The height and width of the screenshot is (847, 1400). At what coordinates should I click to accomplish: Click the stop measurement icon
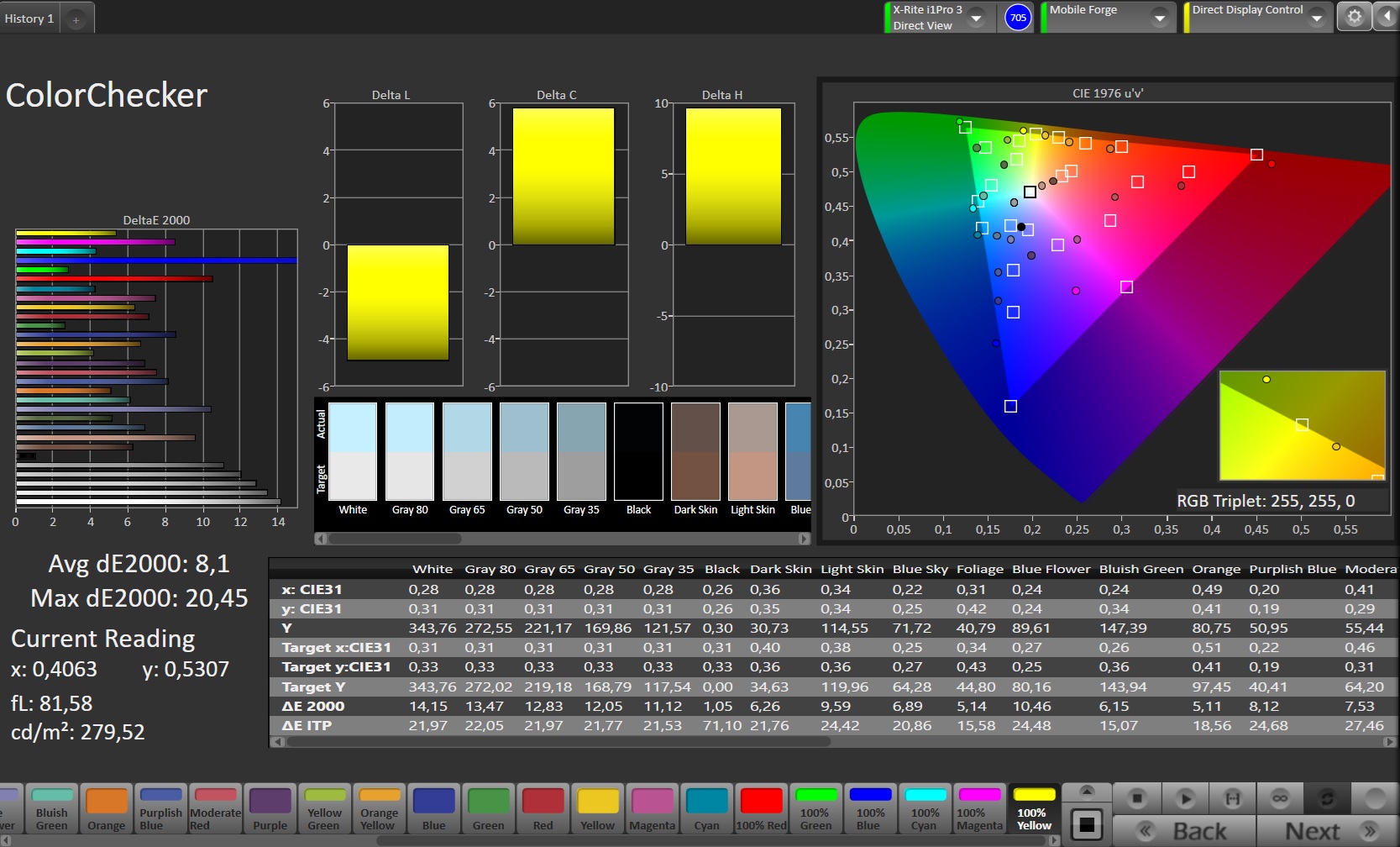coord(1136,798)
